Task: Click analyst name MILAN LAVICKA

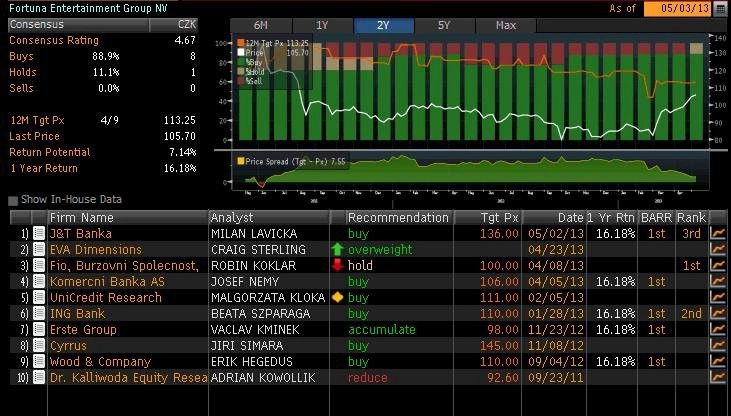Action: coord(254,233)
